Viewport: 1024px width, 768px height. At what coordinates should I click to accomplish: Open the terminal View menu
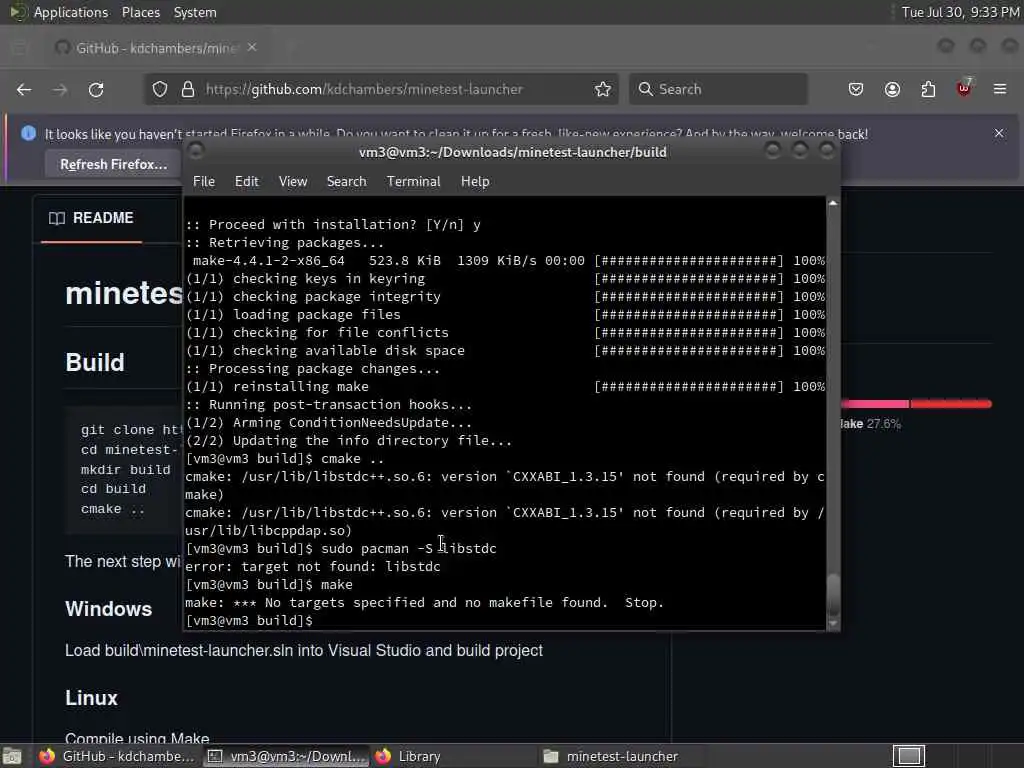[x=293, y=182]
